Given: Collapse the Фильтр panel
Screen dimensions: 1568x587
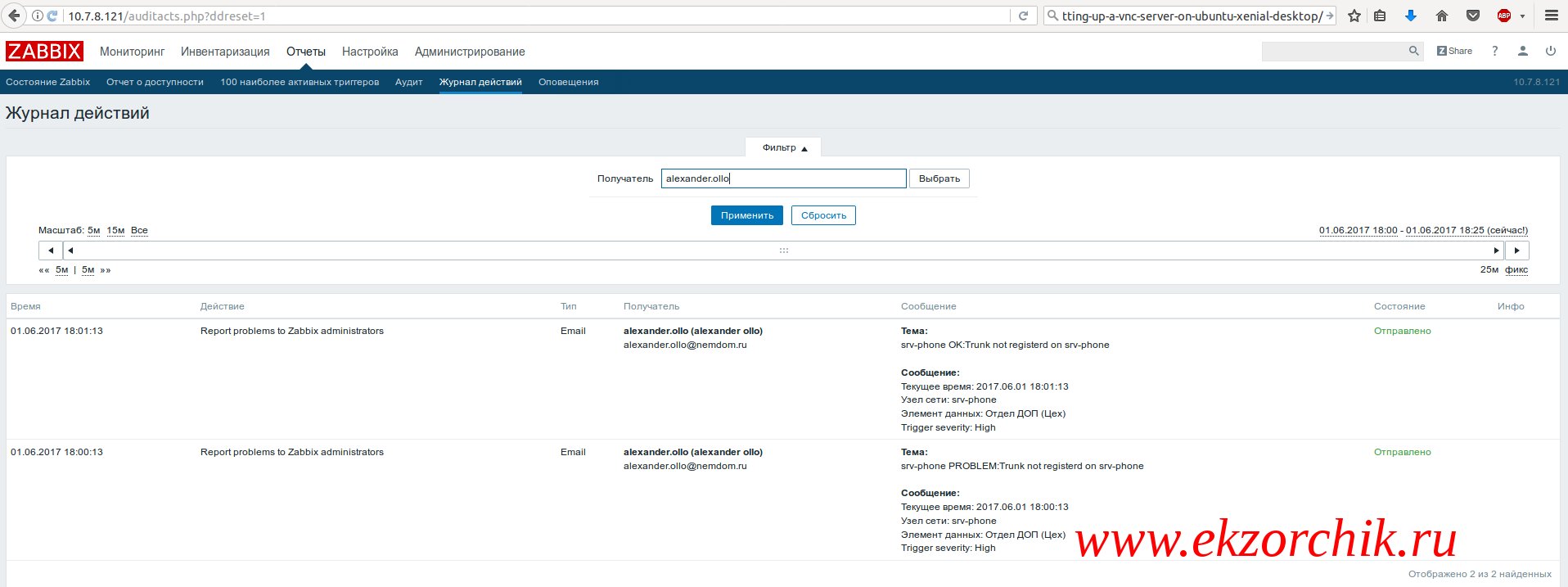Looking at the screenshot, I should pyautogui.click(x=784, y=148).
